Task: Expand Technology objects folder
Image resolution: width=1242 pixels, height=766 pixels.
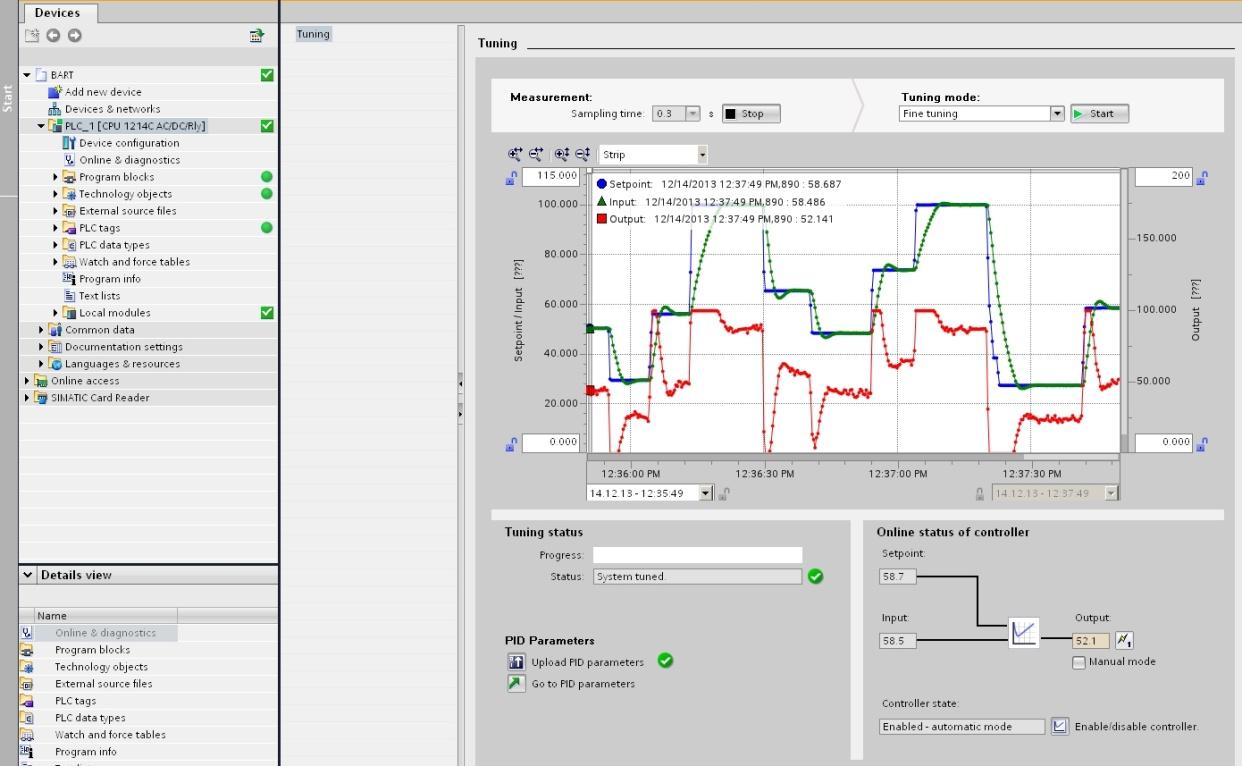Action: point(57,194)
